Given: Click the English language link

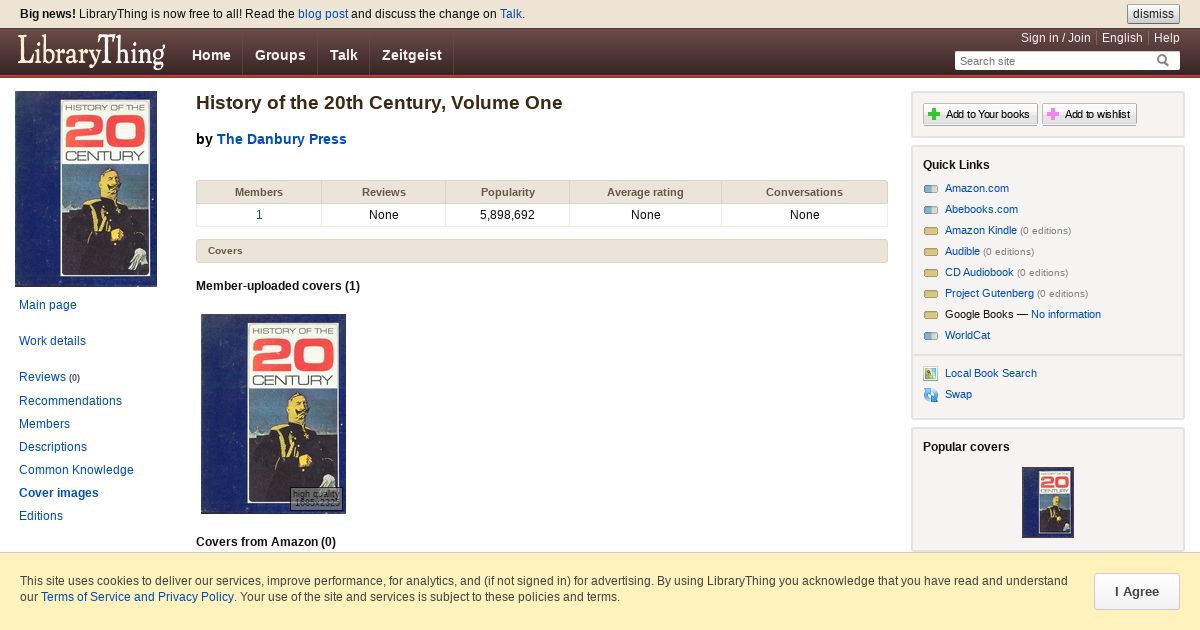Looking at the screenshot, I should click(1122, 38).
